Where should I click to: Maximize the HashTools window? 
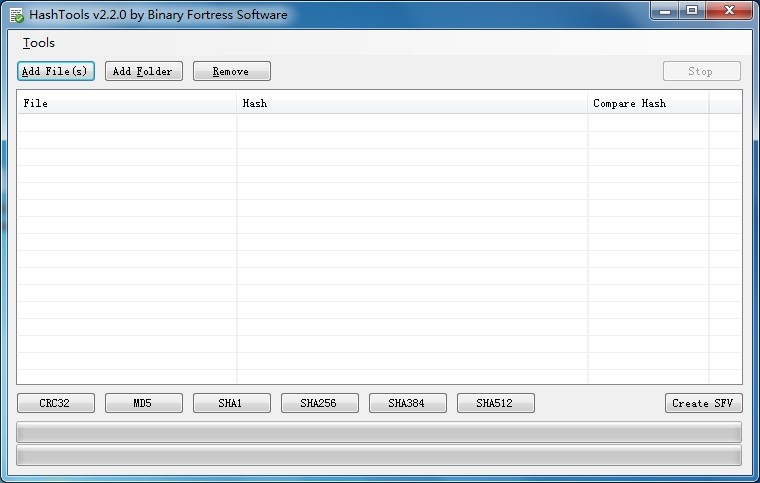[x=692, y=11]
